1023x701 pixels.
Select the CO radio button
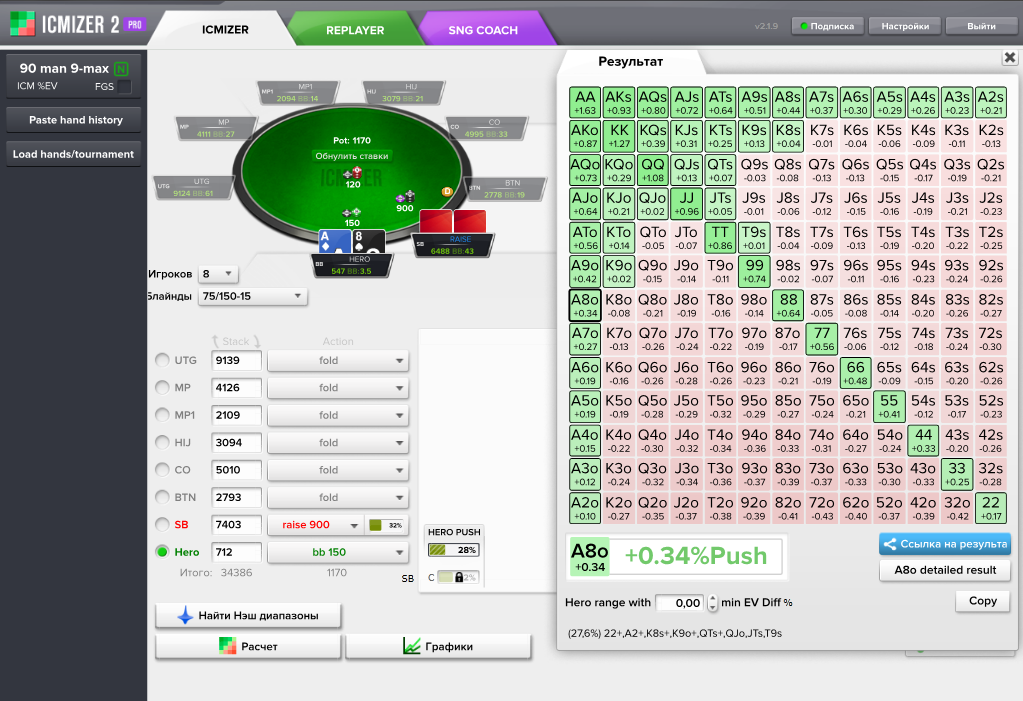162,470
